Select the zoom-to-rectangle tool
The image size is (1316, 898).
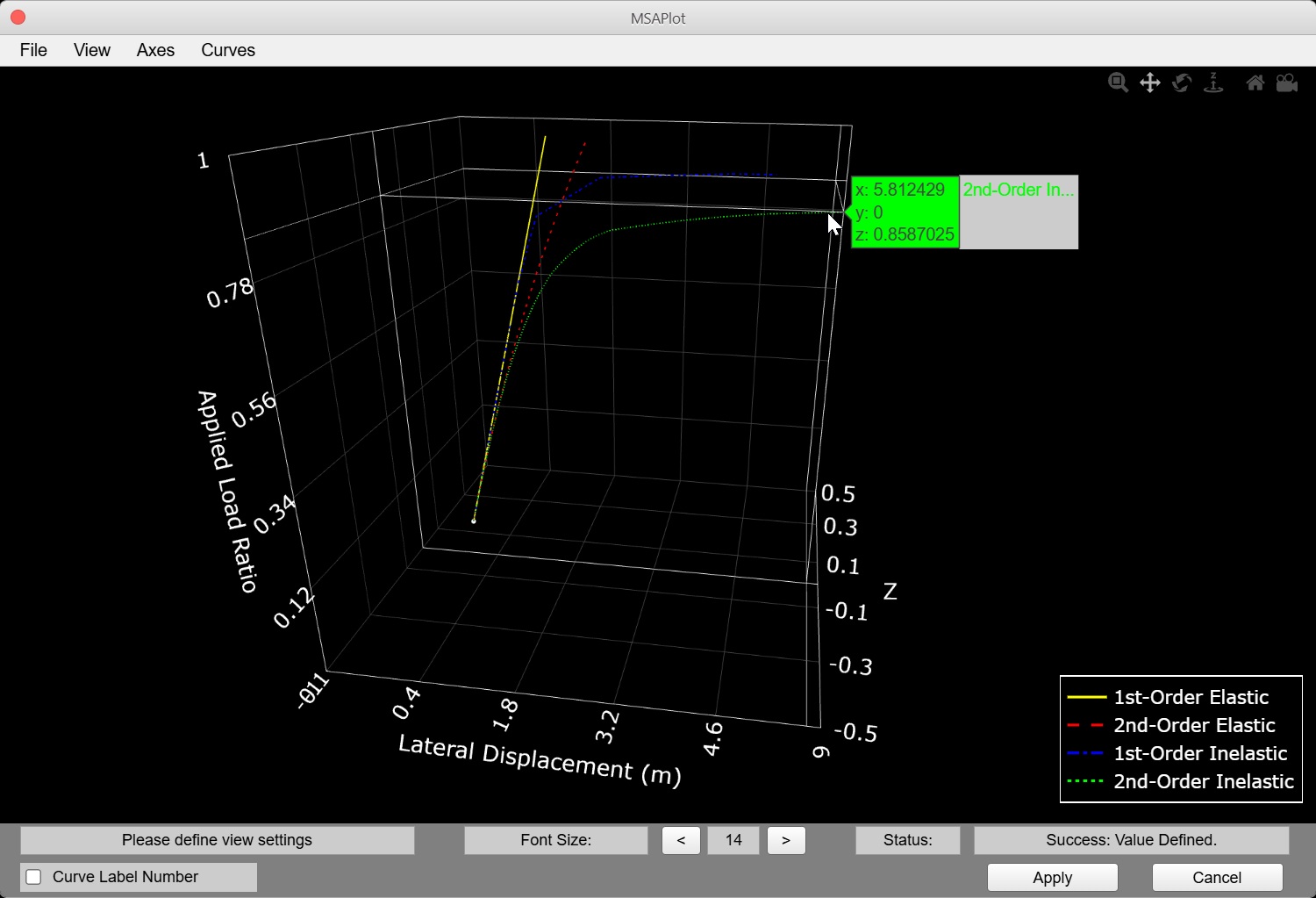pyautogui.click(x=1119, y=83)
